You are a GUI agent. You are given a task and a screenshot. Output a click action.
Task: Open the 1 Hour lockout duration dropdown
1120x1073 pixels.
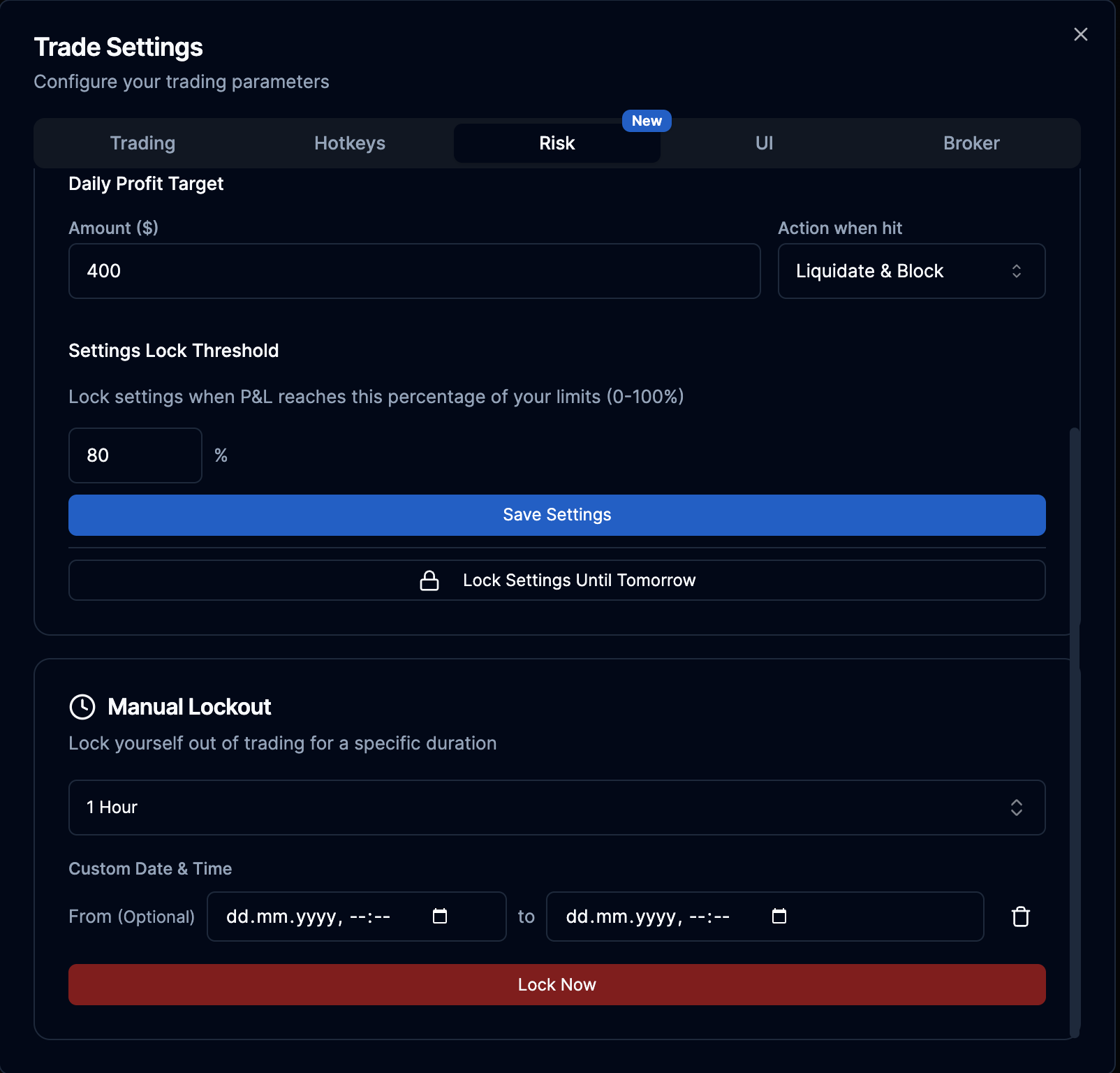tap(556, 808)
